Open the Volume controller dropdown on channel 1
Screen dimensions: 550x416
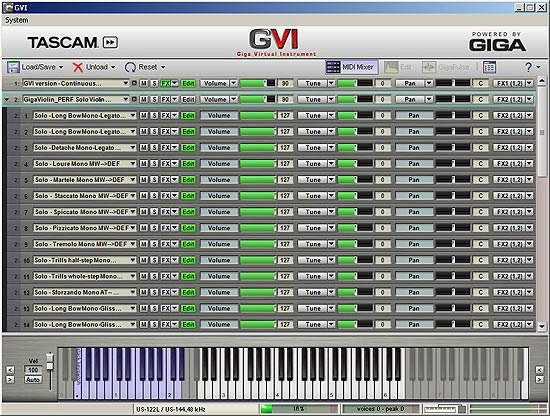pos(234,83)
